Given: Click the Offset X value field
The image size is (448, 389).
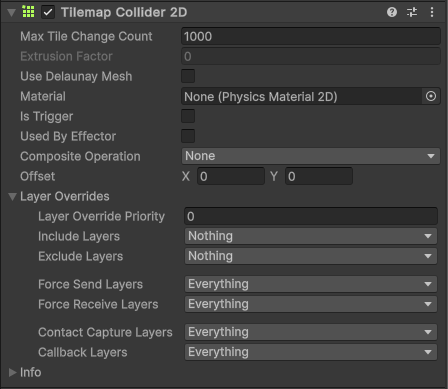Looking at the screenshot, I should 231,176.
